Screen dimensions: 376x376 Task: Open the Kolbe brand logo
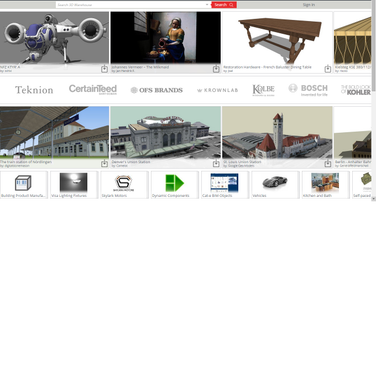263,90
